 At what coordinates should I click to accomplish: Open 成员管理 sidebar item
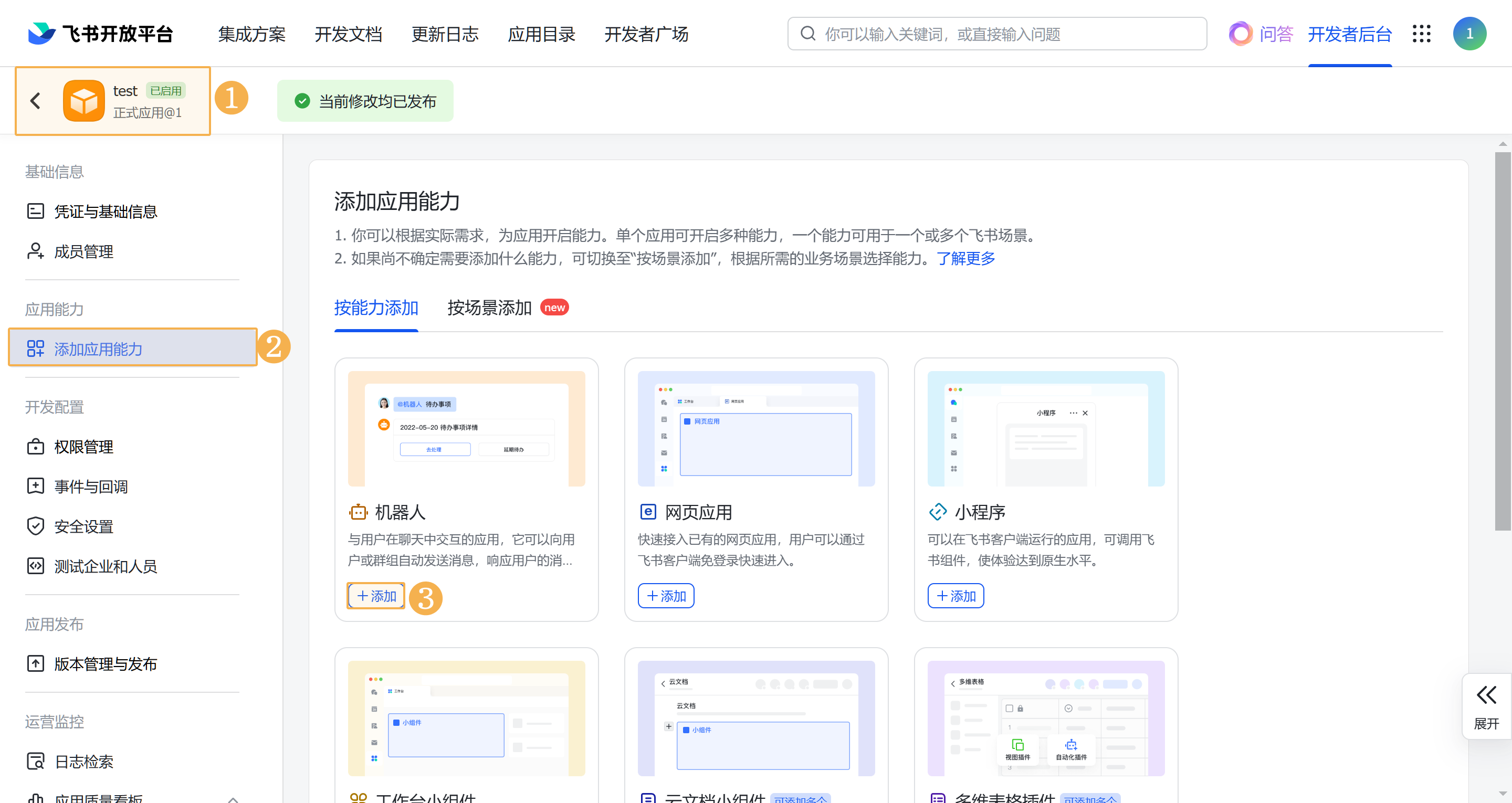pyautogui.click(x=83, y=252)
